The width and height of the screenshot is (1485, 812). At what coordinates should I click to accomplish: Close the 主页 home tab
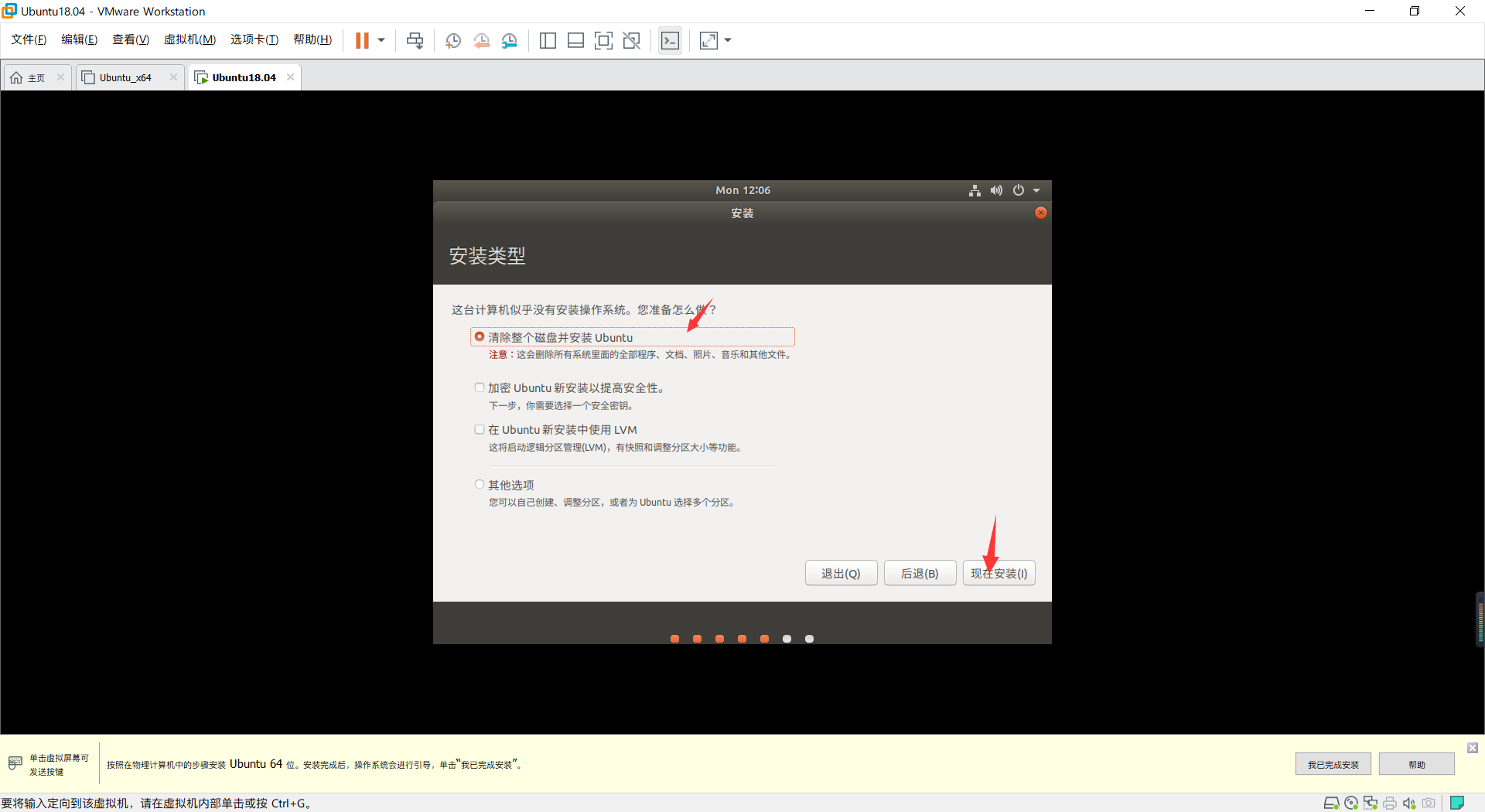click(60, 77)
